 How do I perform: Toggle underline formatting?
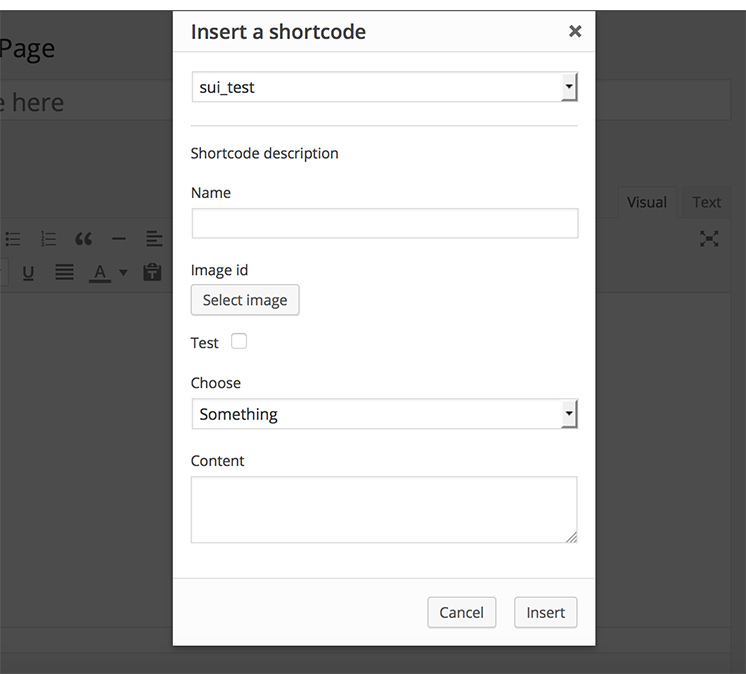28,272
